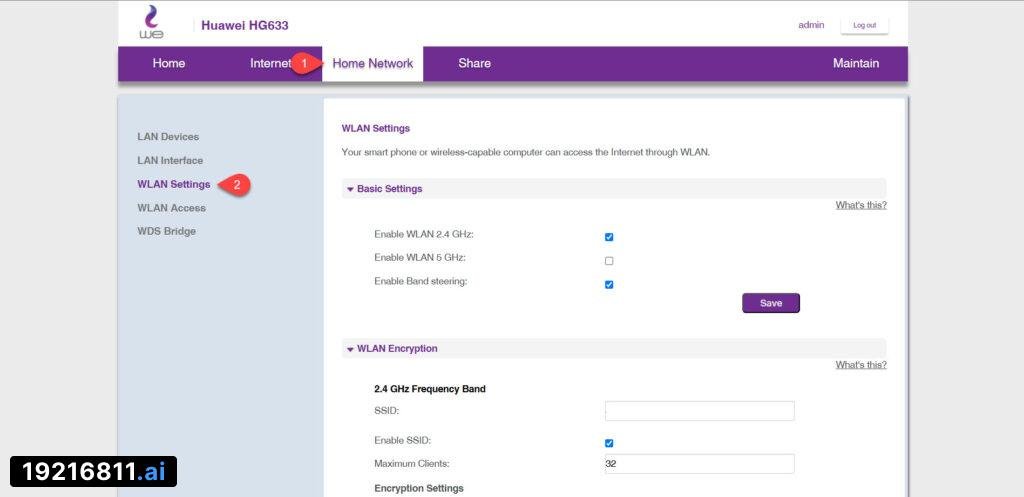Click the admin username link

pyautogui.click(x=811, y=25)
